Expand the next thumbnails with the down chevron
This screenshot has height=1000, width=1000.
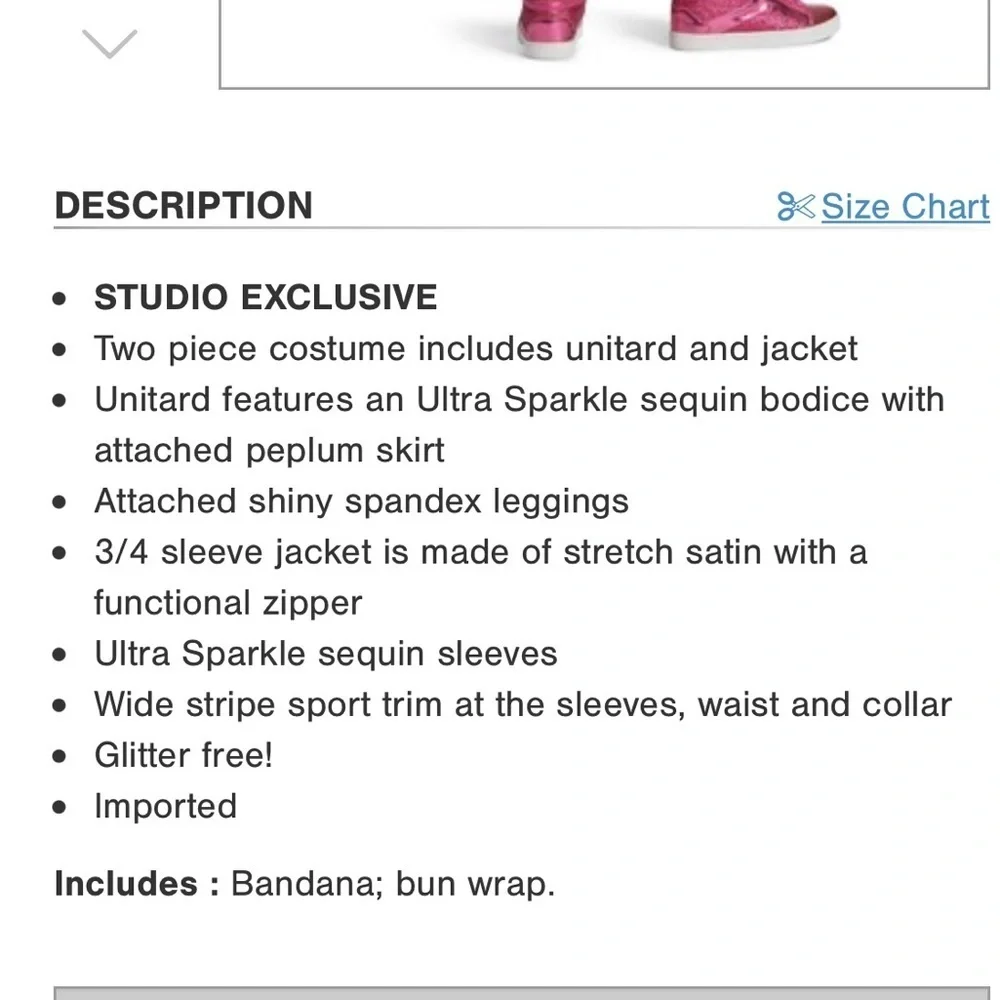(110, 44)
